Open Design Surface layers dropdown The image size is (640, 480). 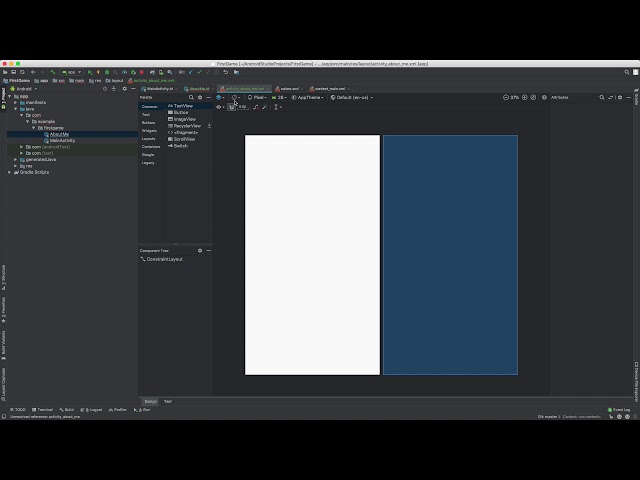click(220, 98)
